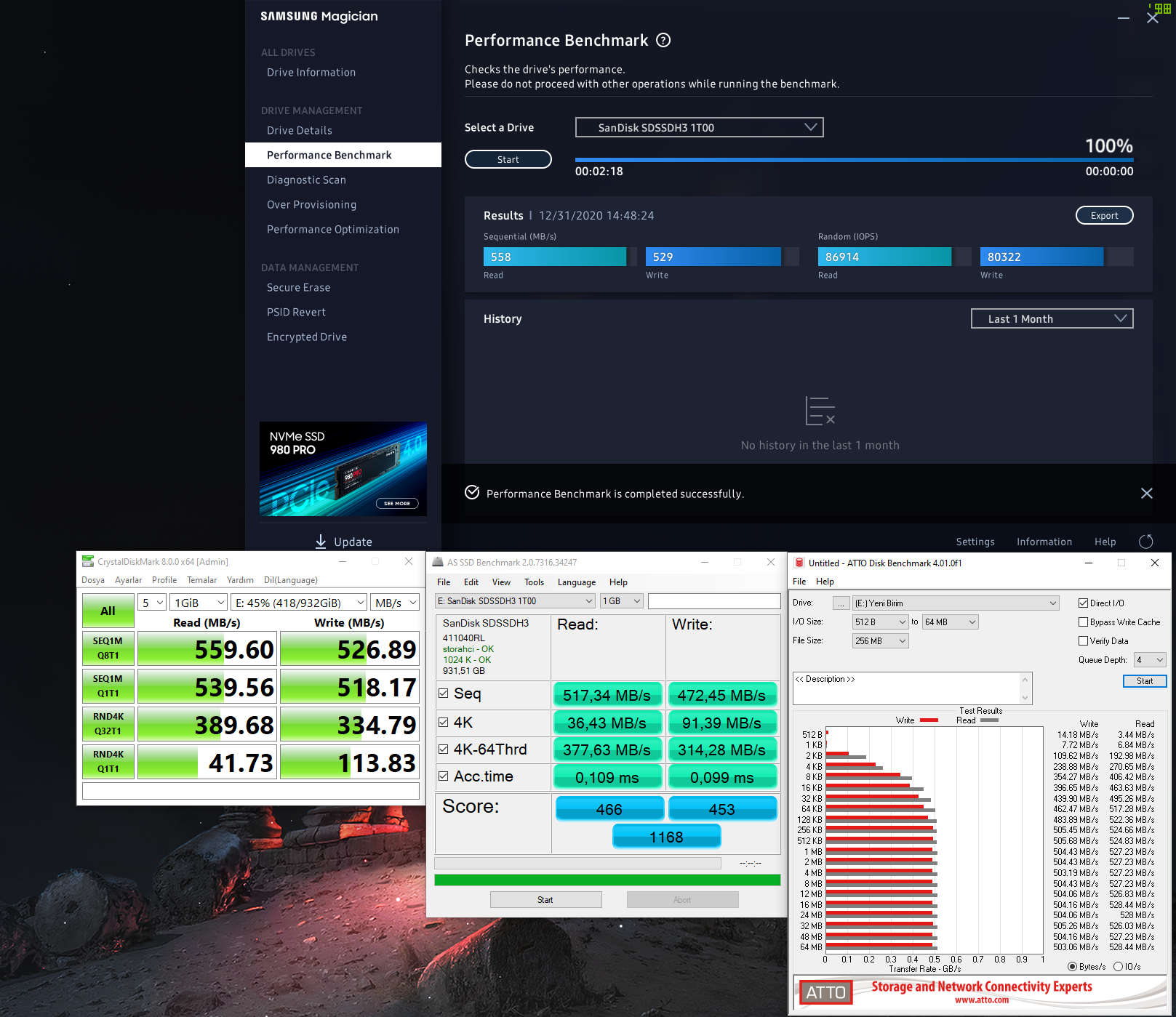
Task: Click the NVMe SSD 980 PRO ad banner
Action: coord(343,469)
